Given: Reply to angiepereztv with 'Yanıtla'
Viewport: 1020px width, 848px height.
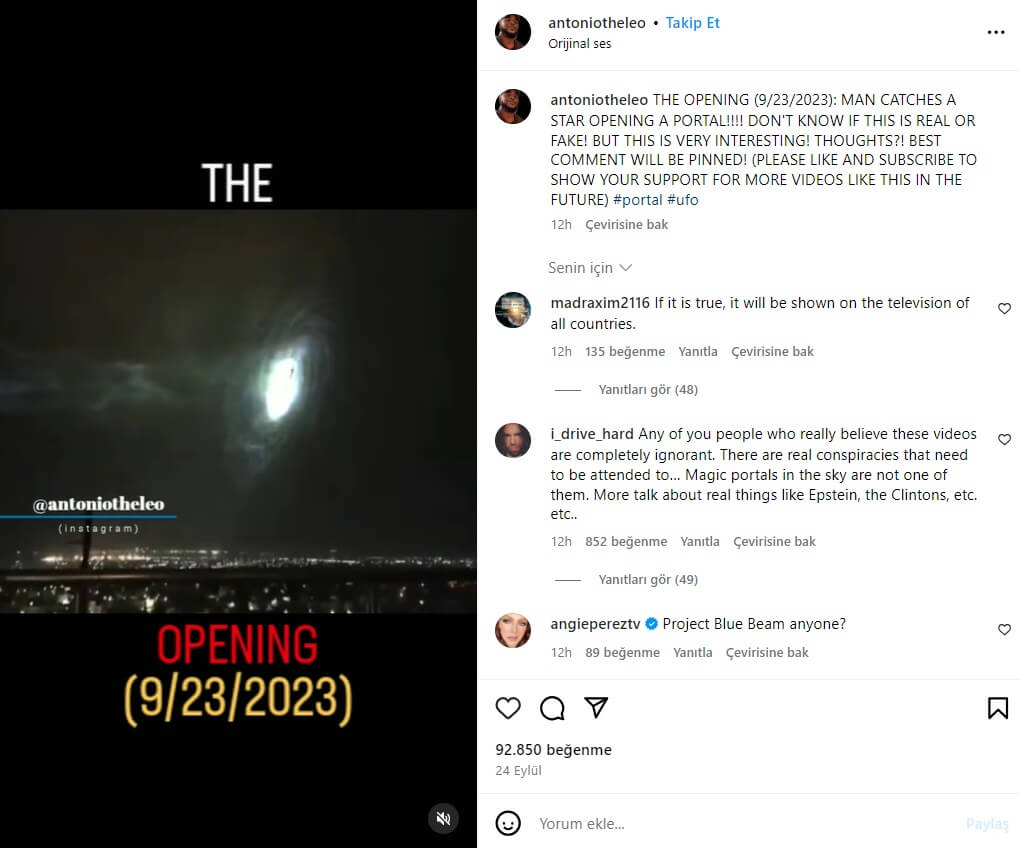Looking at the screenshot, I should [x=692, y=652].
